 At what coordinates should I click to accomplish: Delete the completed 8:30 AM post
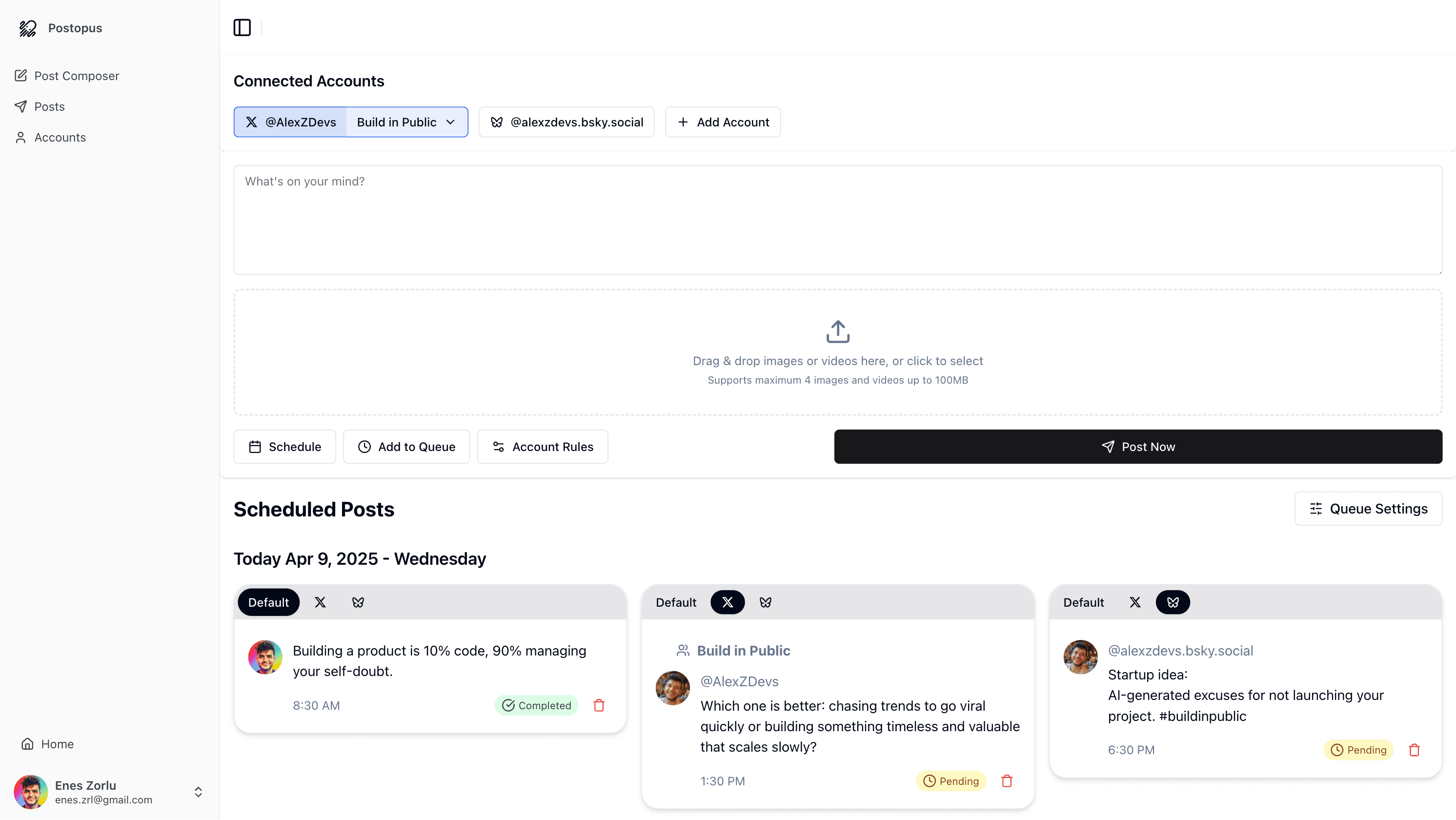599,705
